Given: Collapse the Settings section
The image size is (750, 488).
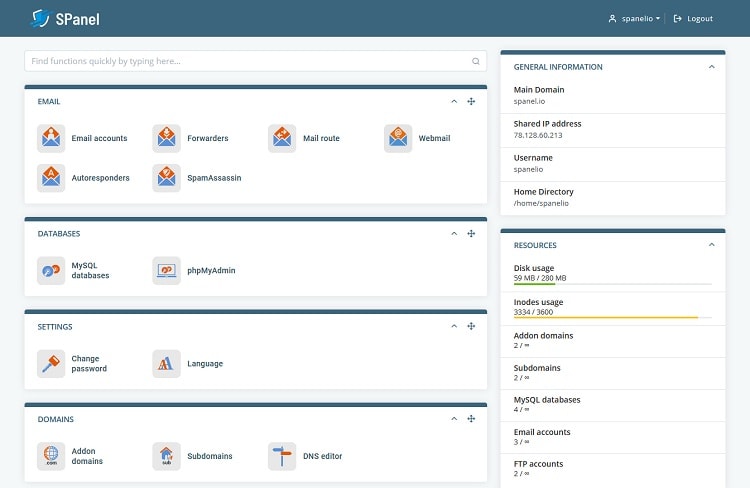Looking at the screenshot, I should (454, 326).
